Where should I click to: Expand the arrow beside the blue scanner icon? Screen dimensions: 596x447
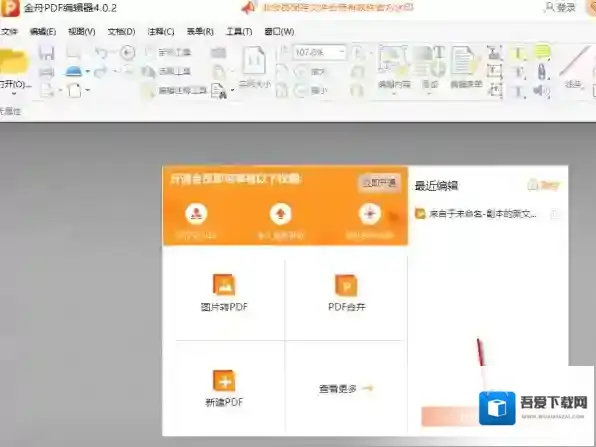[88, 71]
